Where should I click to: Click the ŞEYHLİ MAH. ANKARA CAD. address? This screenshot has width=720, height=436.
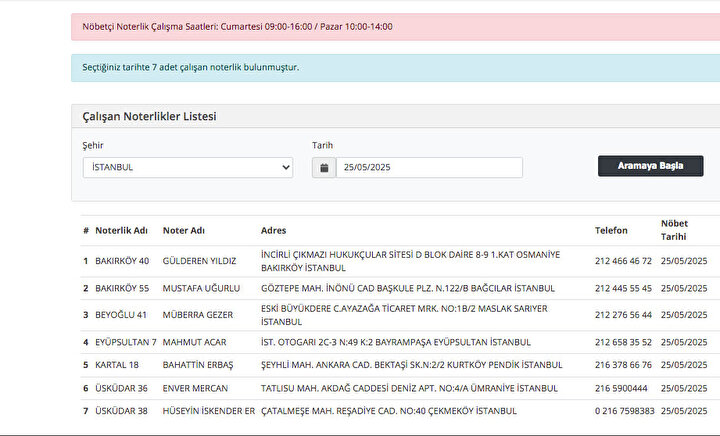411,365
